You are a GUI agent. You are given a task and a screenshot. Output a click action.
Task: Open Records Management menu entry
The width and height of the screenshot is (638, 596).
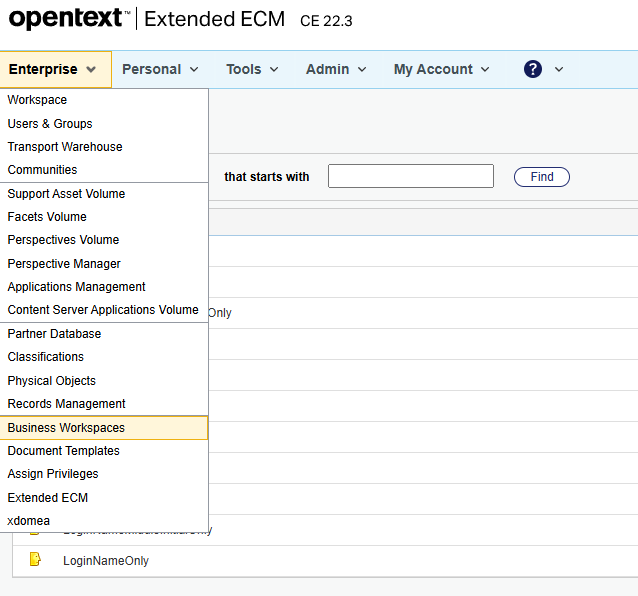[66, 404]
